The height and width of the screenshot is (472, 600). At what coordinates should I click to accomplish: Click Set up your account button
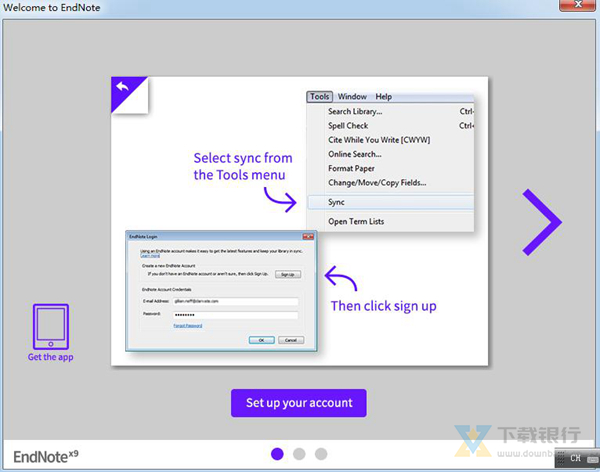tap(298, 403)
